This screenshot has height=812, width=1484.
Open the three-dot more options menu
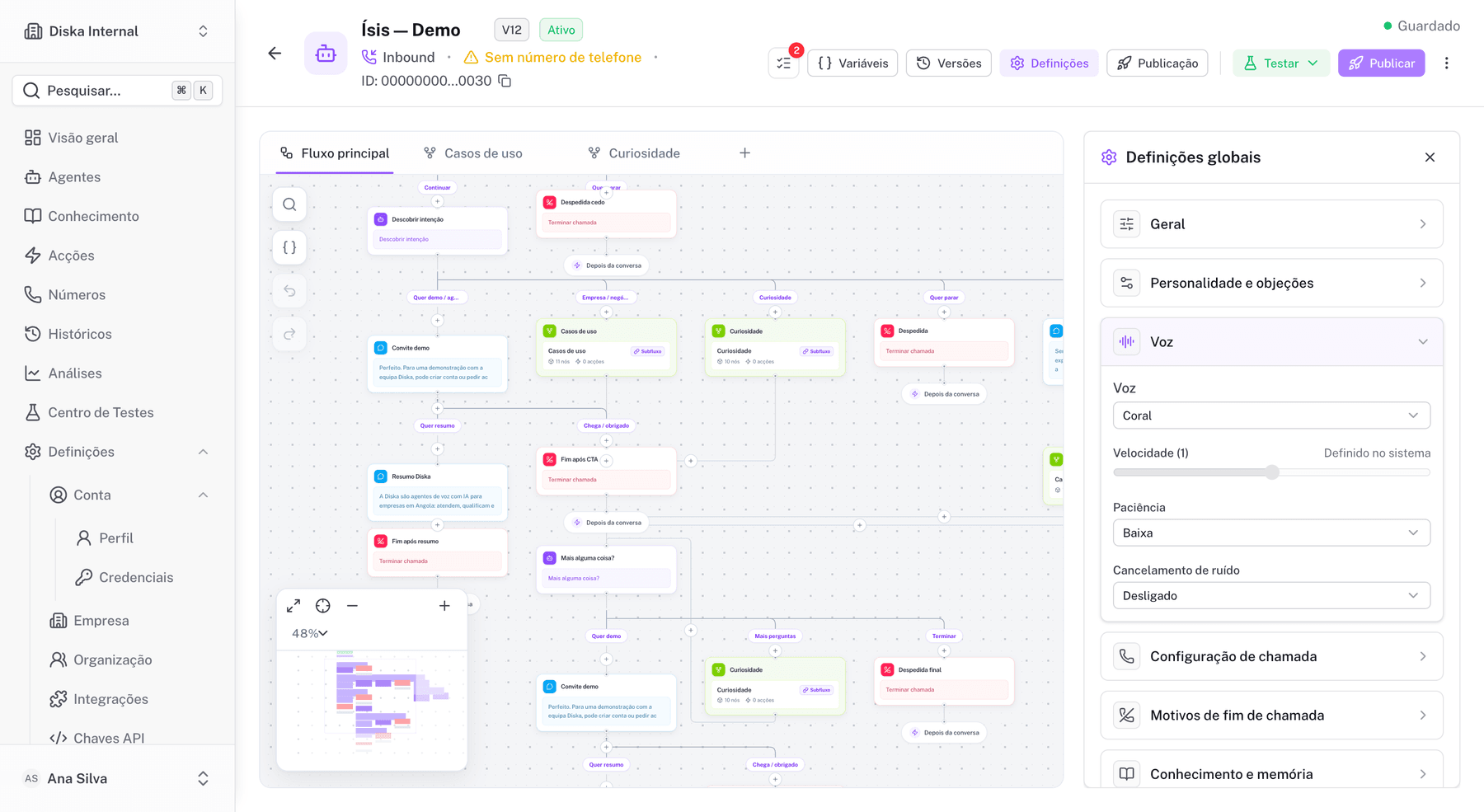1446,63
